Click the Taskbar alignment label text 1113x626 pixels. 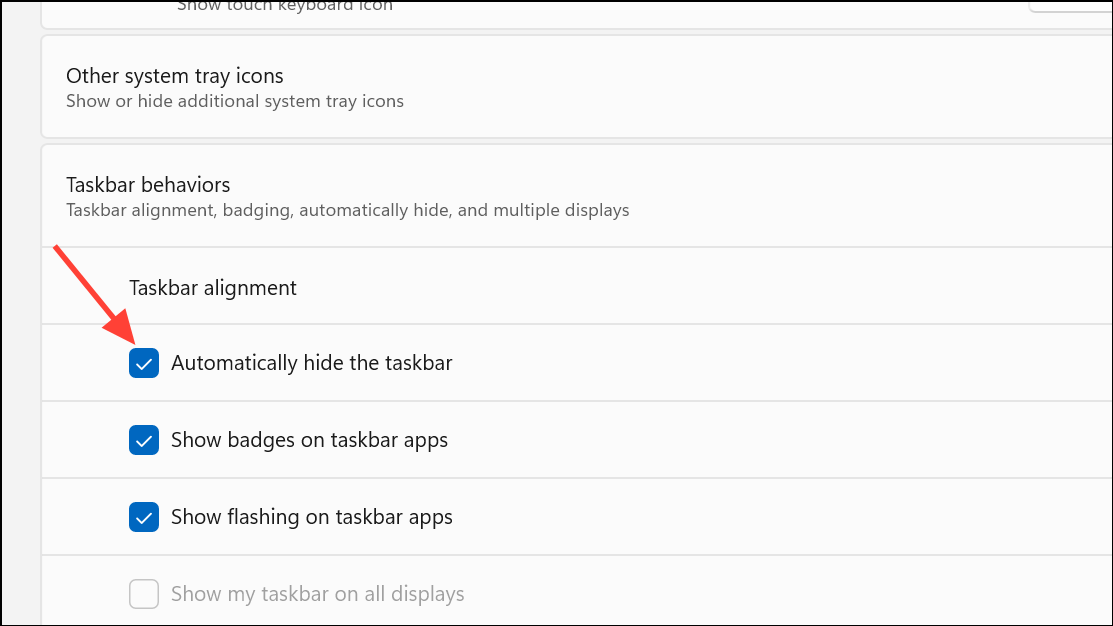point(213,287)
